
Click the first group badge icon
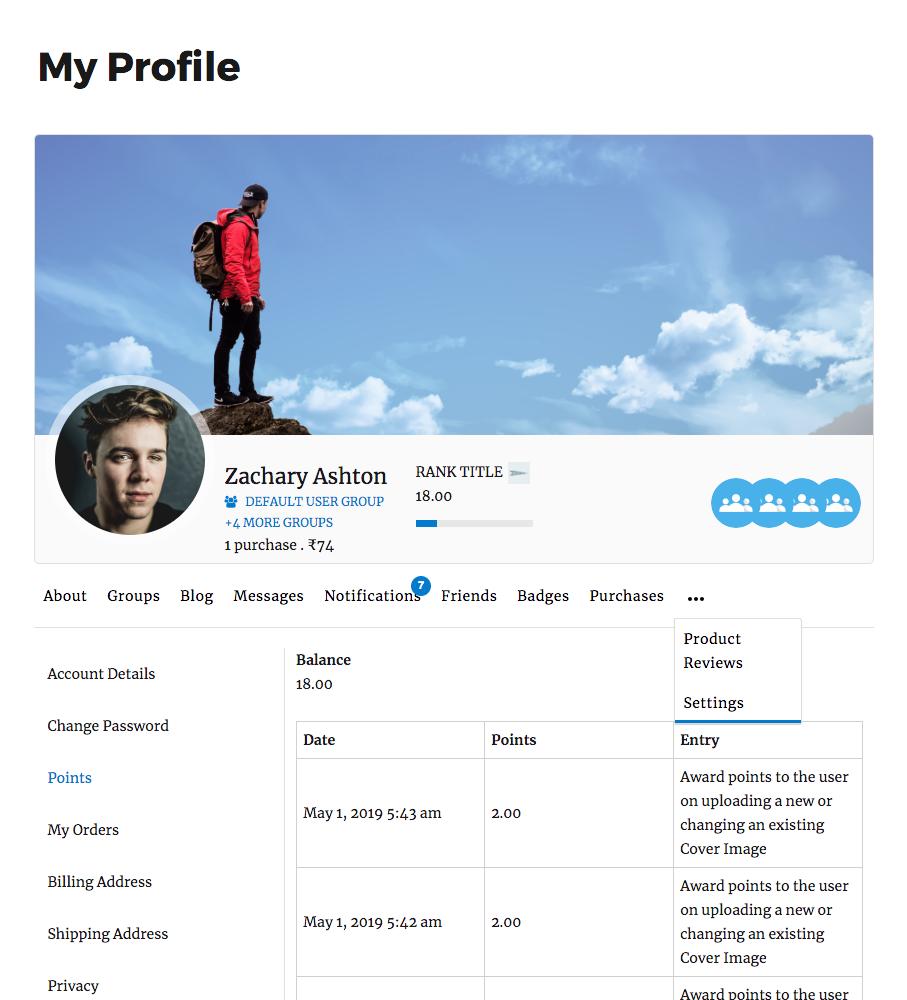(735, 503)
